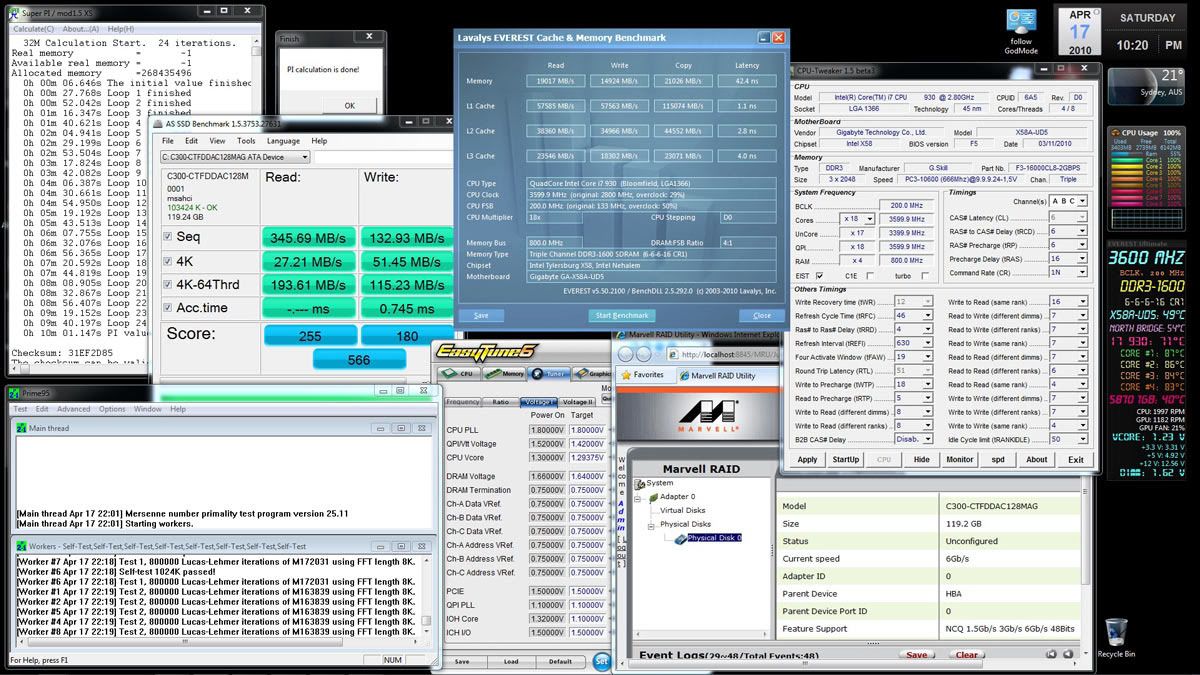Viewport: 1200px width, 675px height.
Task: Open the RAS# to CAS# Delay (tRCD) dropdown
Action: click(x=1067, y=231)
